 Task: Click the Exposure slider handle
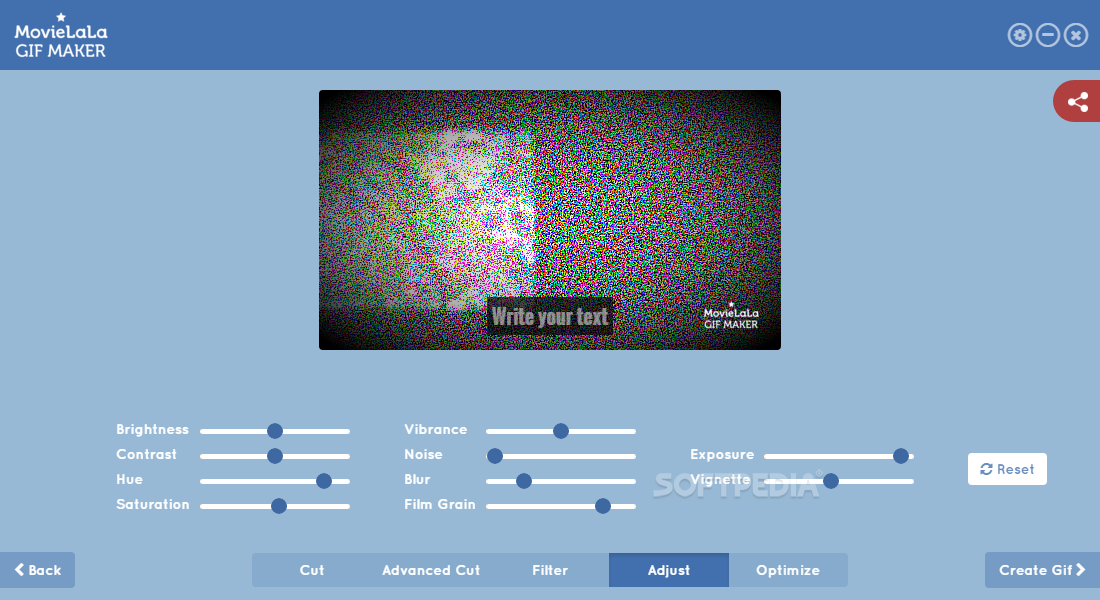click(x=901, y=456)
